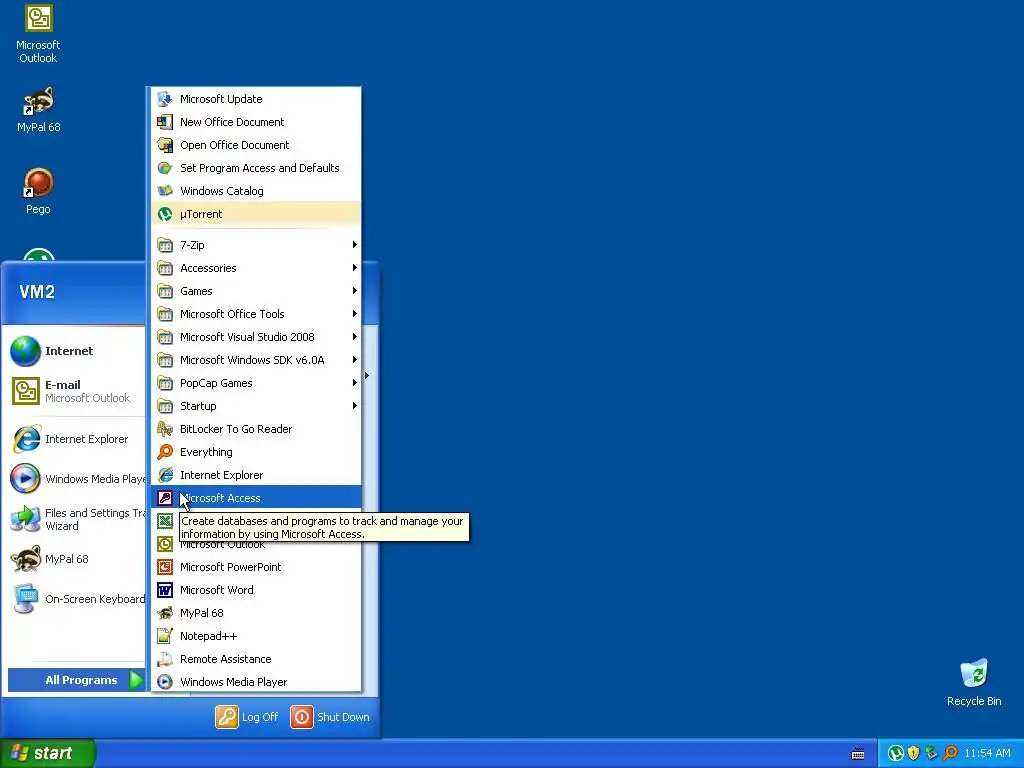Click MyPal 68 icon in All Programs list
This screenshot has height=768, width=1024.
(165, 613)
